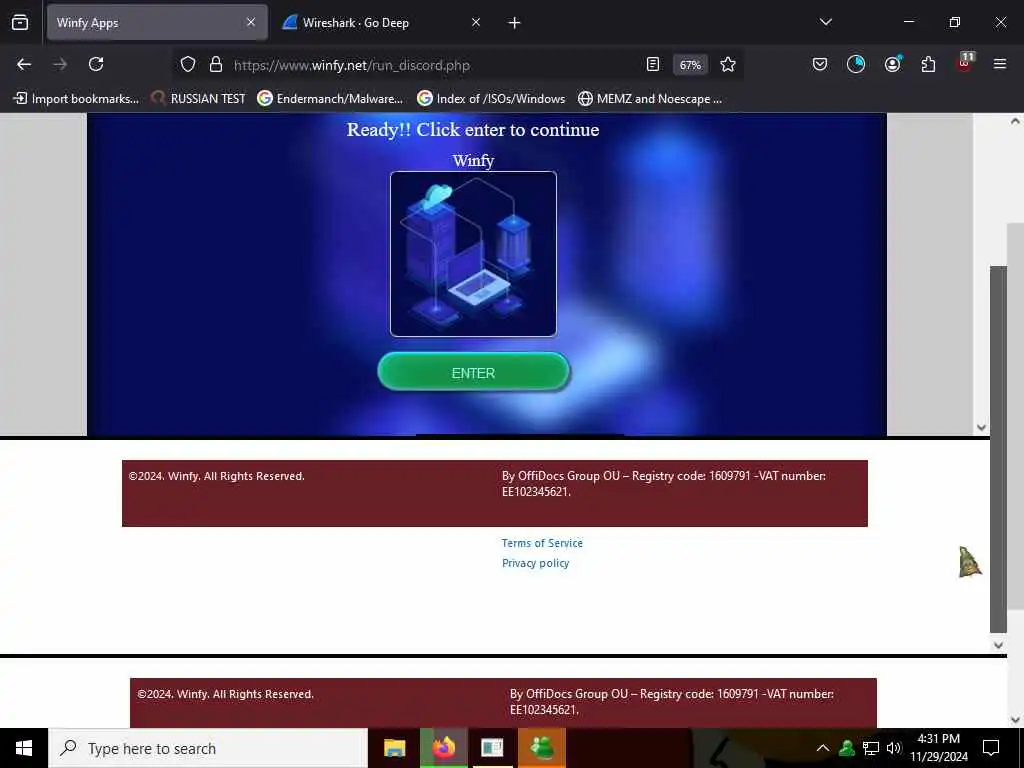Open Firefox View icon in tab bar
1024x768 pixels.
tap(20, 22)
